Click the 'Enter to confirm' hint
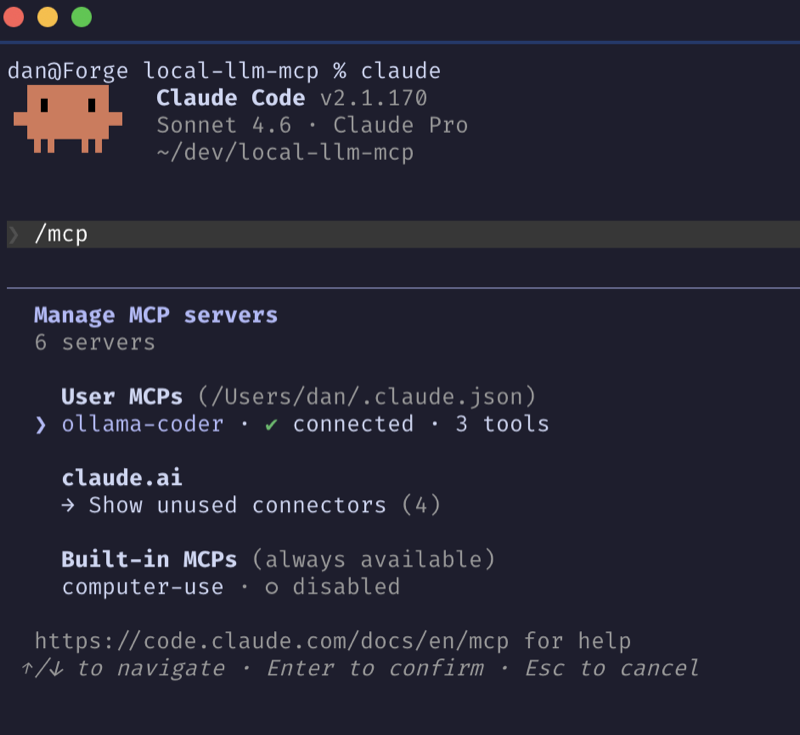This screenshot has width=800, height=735. tap(375, 668)
